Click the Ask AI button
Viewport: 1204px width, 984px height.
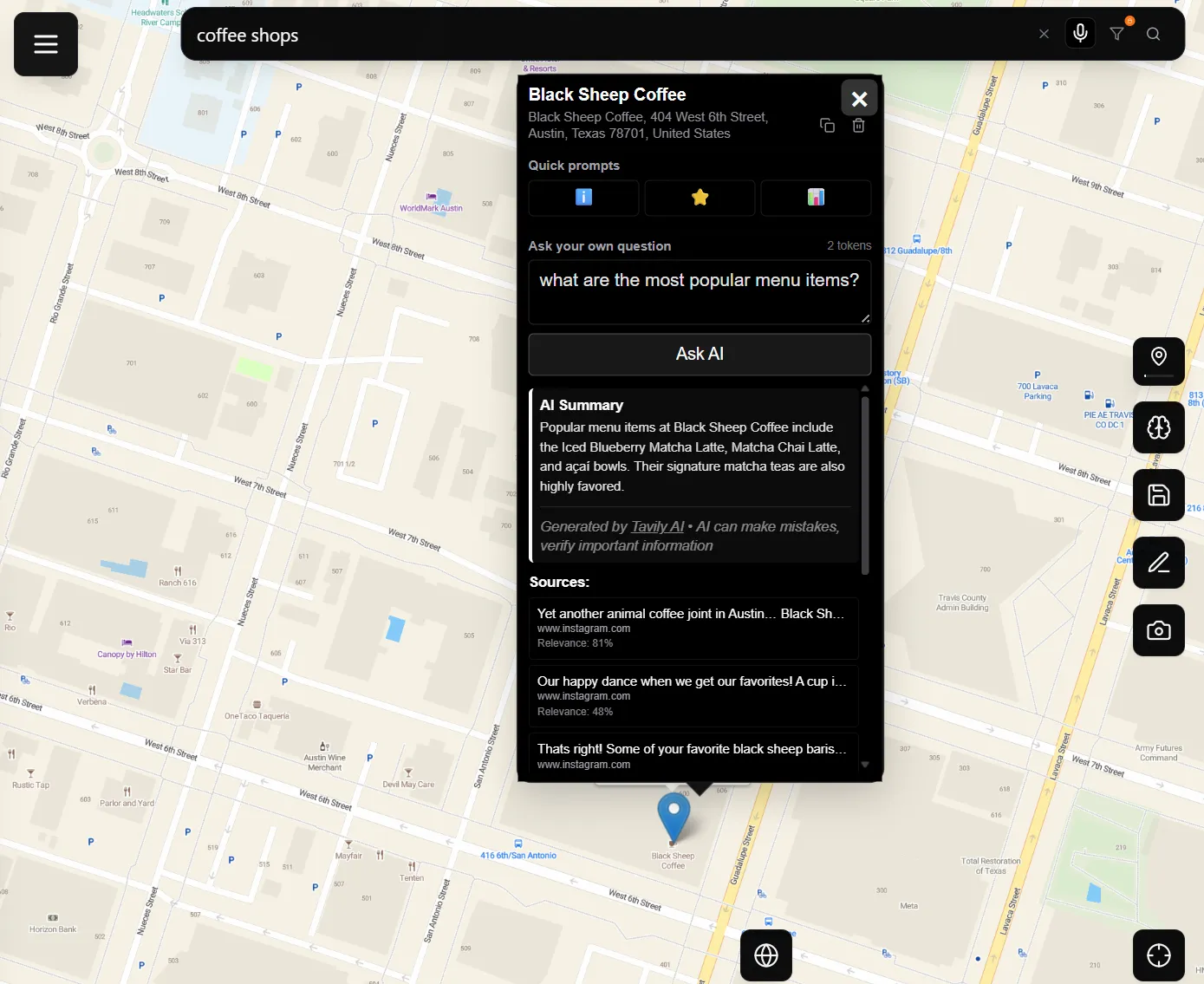(x=700, y=354)
